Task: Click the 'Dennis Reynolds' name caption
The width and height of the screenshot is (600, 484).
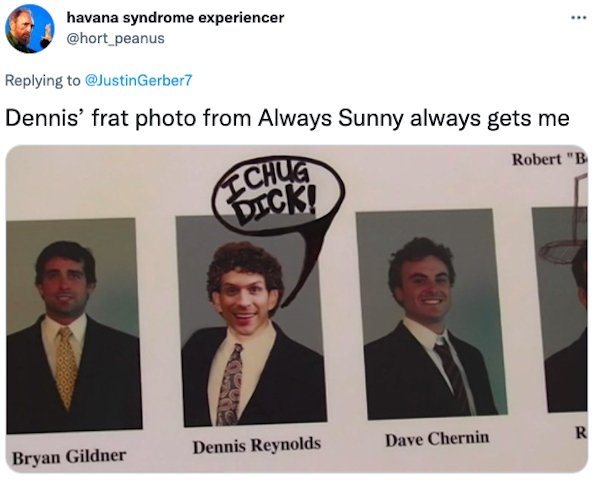Action: [257, 444]
